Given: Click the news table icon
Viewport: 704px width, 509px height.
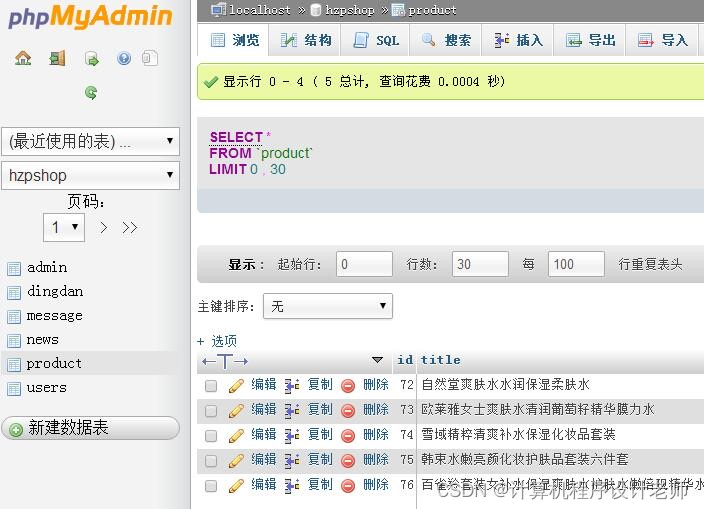Looking at the screenshot, I should coord(14,341).
